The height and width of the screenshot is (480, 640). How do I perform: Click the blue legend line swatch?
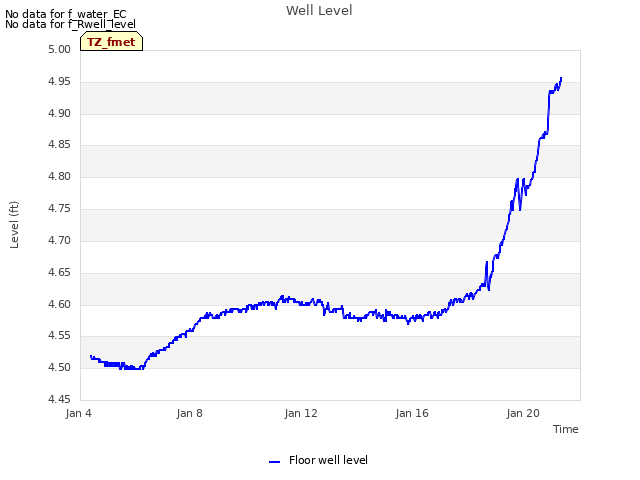pos(274,462)
